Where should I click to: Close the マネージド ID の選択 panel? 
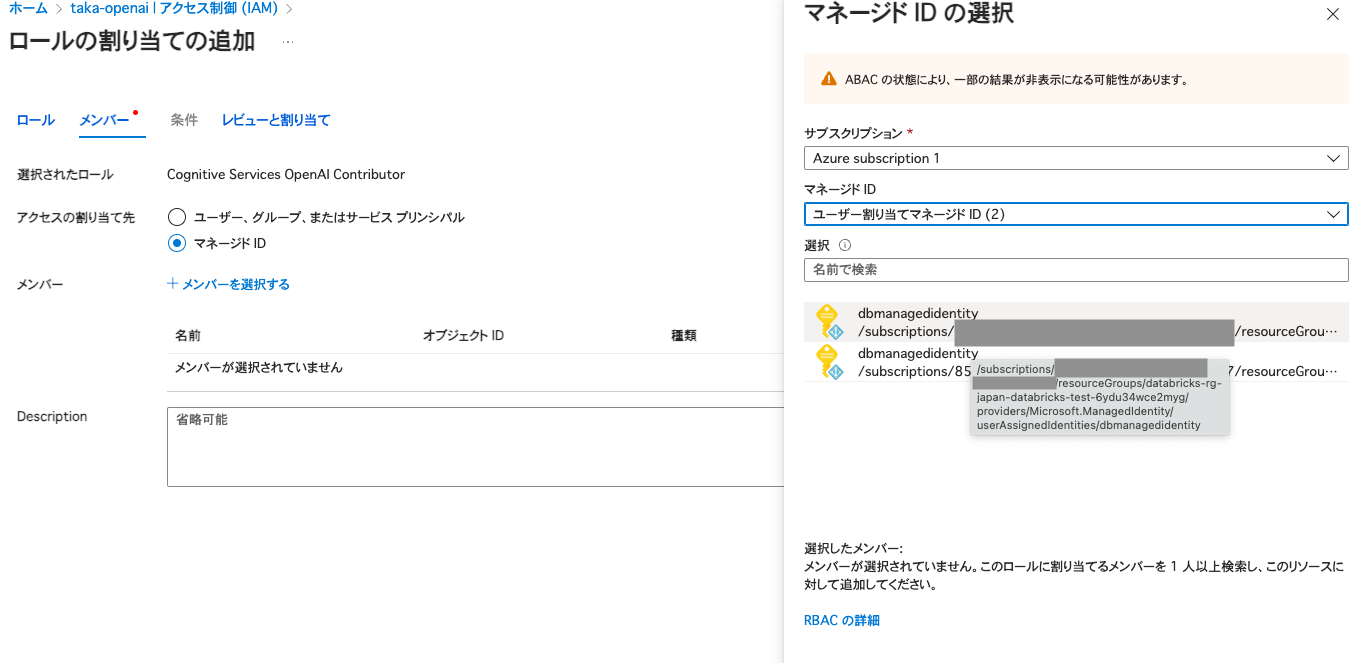[x=1333, y=14]
